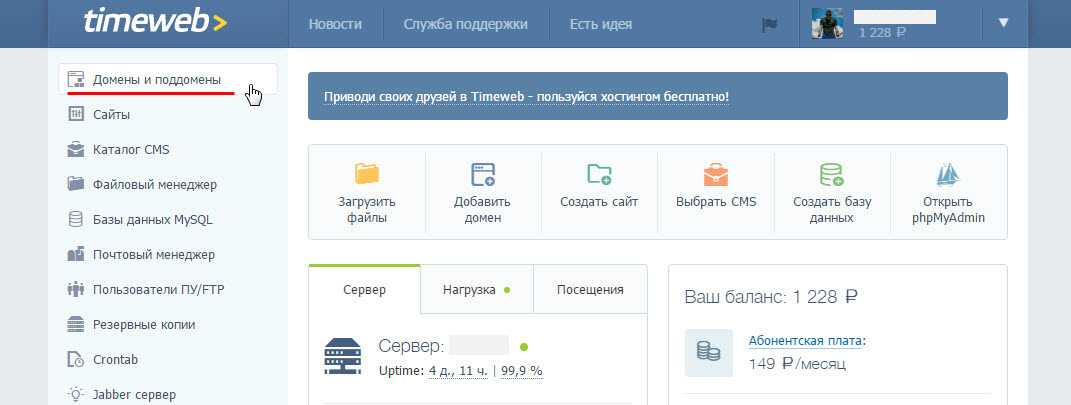Click the Почтовый менеджер mailbox icon
1071x405 pixels.
click(76, 254)
